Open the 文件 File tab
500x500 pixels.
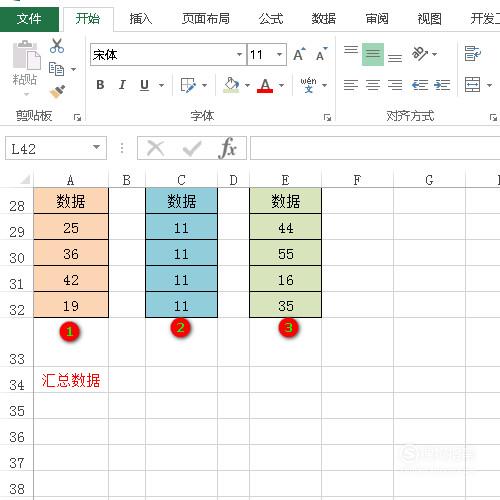click(29, 19)
